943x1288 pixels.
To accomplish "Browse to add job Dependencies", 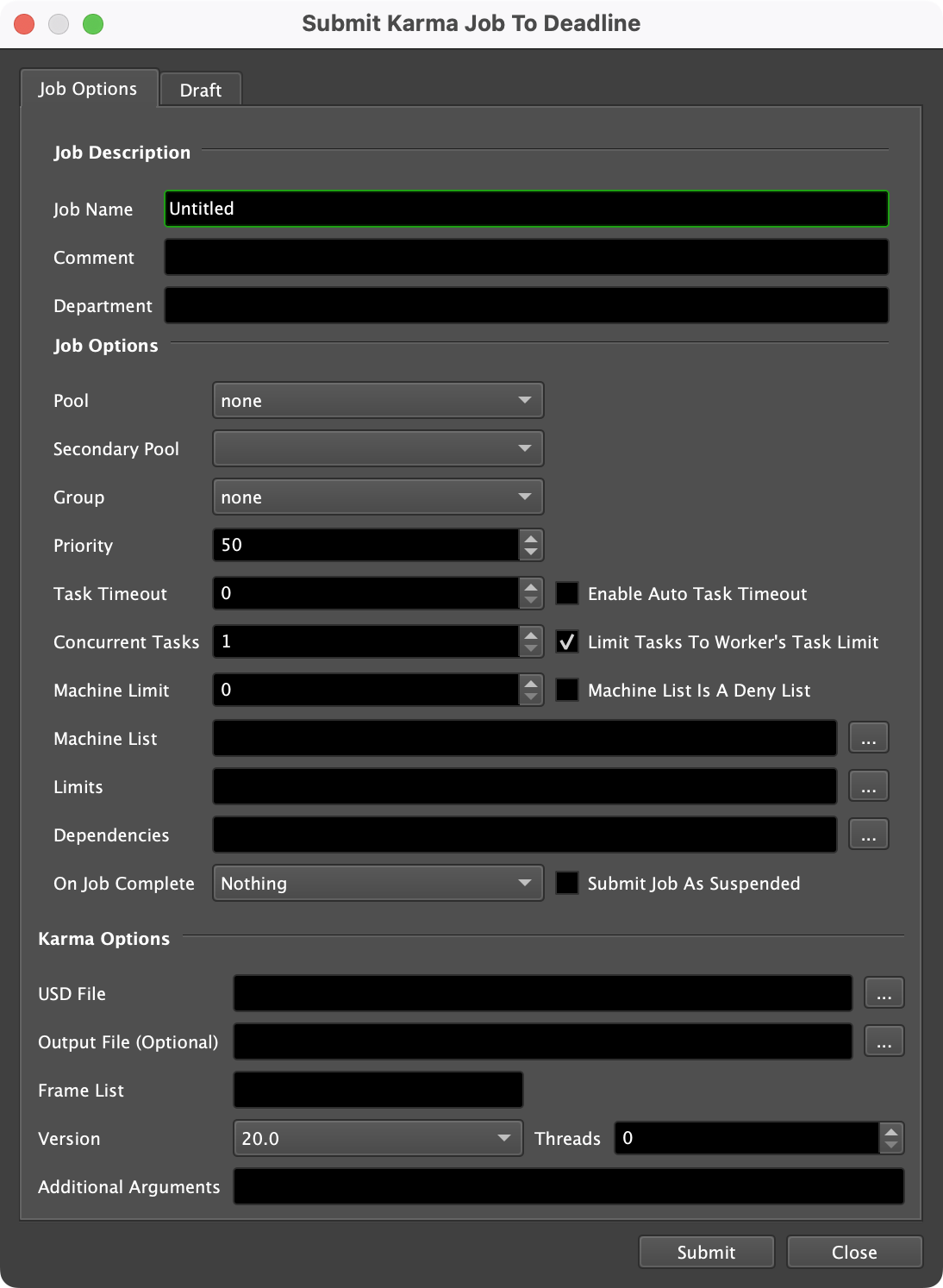I will (x=869, y=834).
